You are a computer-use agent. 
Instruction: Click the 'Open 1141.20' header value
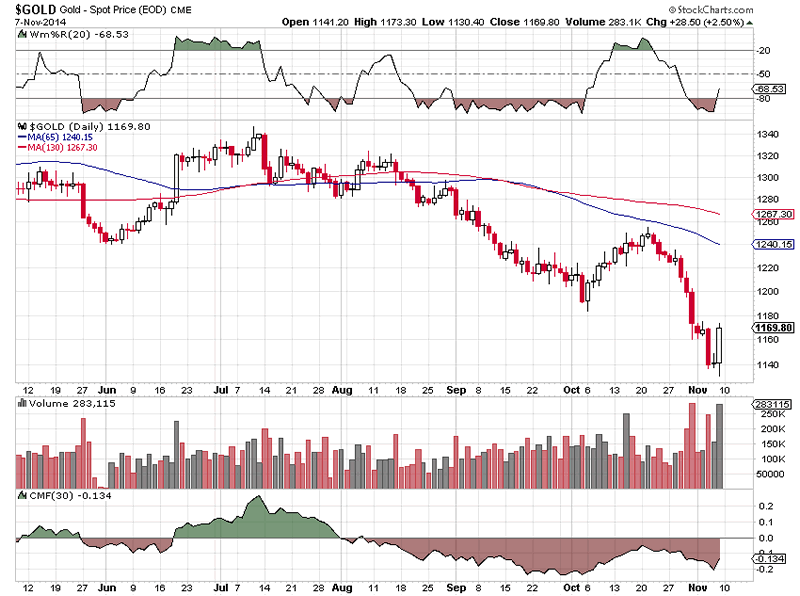315,22
